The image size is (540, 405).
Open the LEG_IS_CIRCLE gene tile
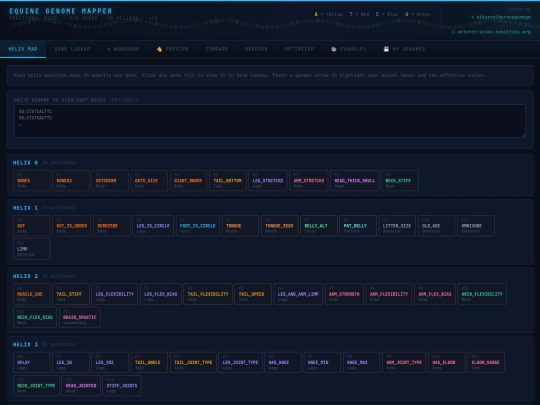(153, 226)
